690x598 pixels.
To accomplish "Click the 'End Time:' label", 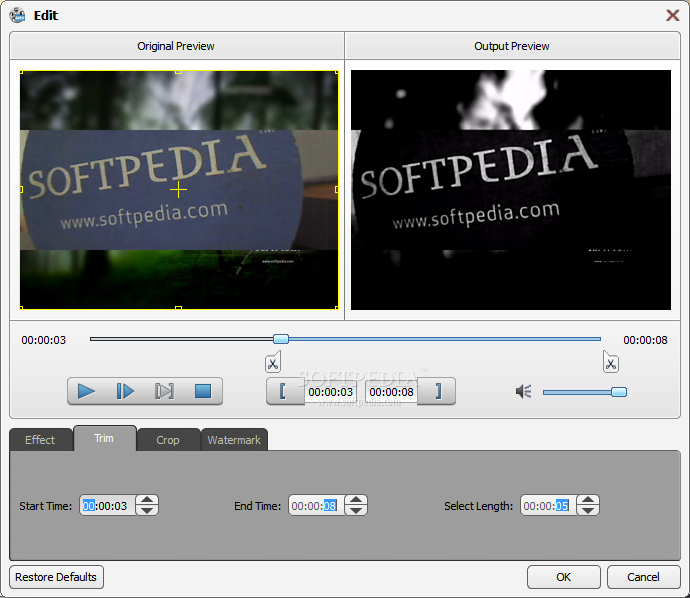I will tap(257, 506).
